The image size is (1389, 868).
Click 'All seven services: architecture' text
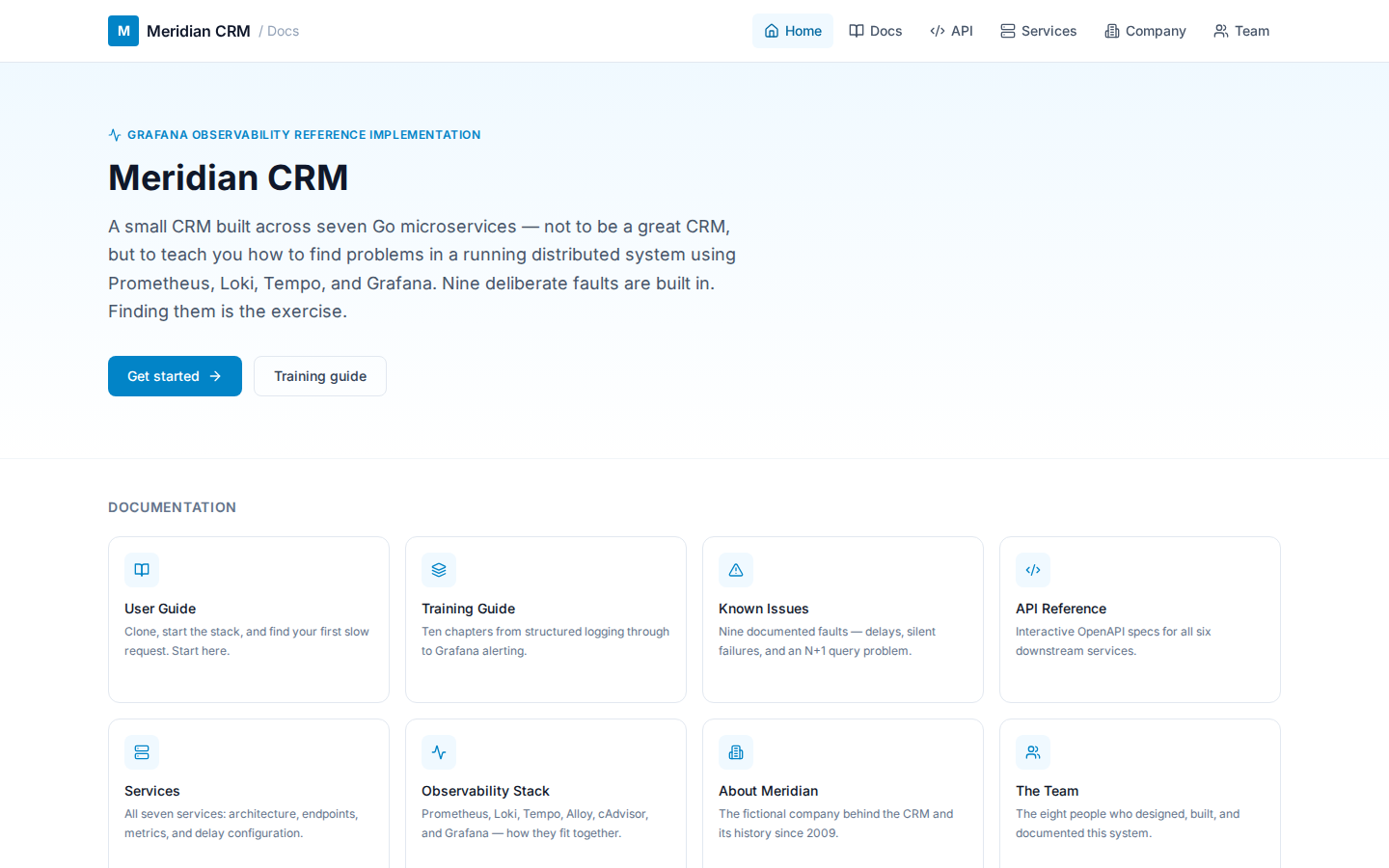241,824
